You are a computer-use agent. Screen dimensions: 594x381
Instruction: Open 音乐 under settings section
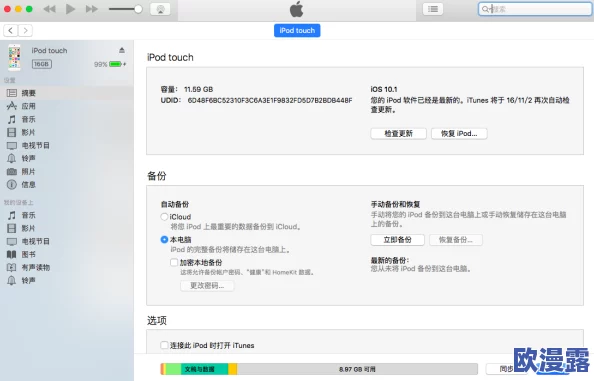coord(67,119)
